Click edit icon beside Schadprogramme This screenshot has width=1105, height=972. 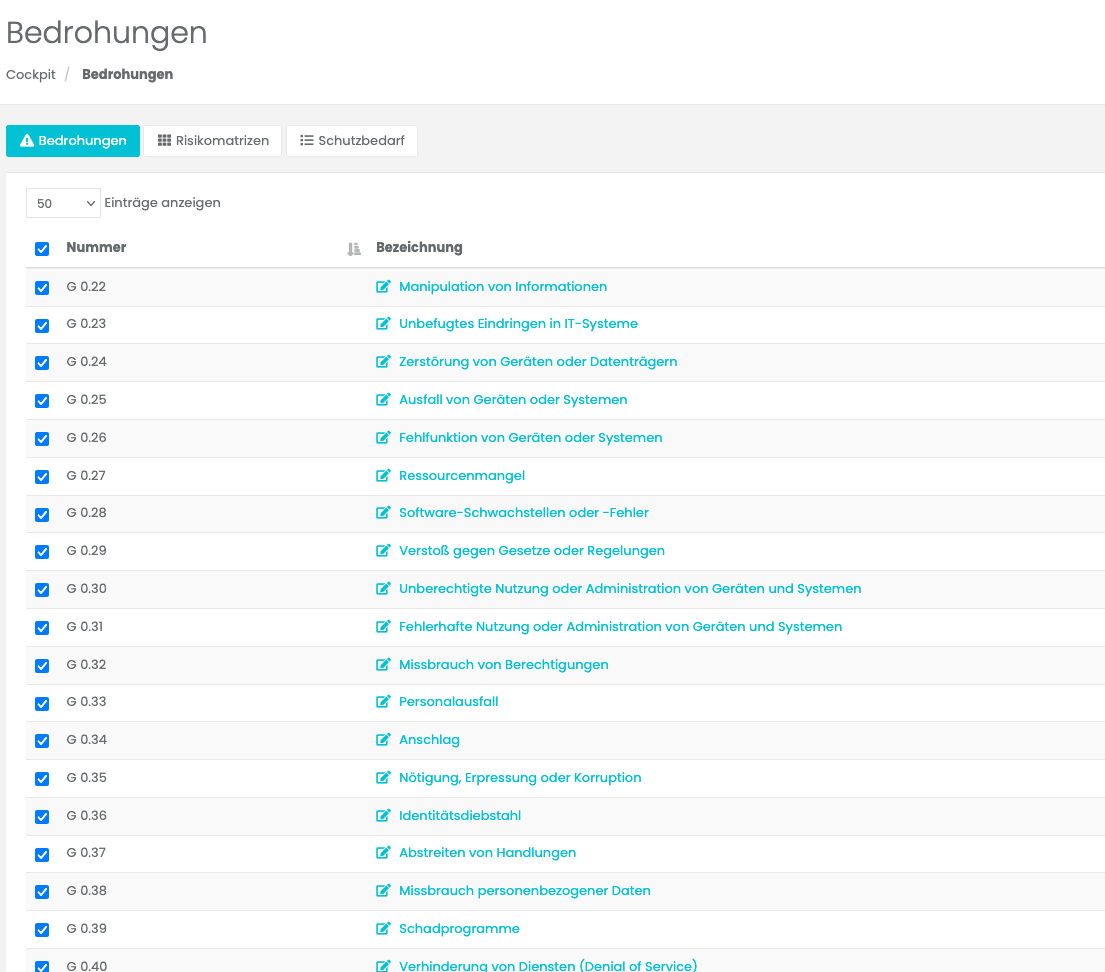click(383, 928)
